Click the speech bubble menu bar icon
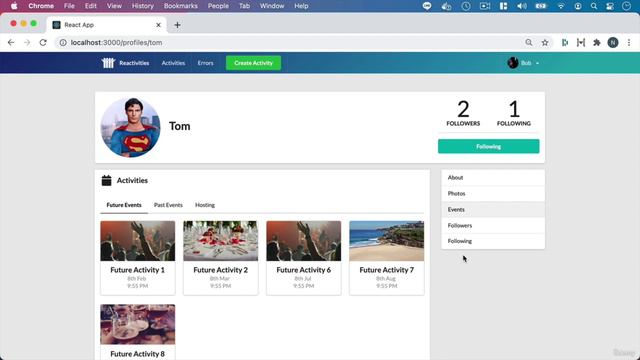Viewport: 640px width, 360px height. click(427, 6)
